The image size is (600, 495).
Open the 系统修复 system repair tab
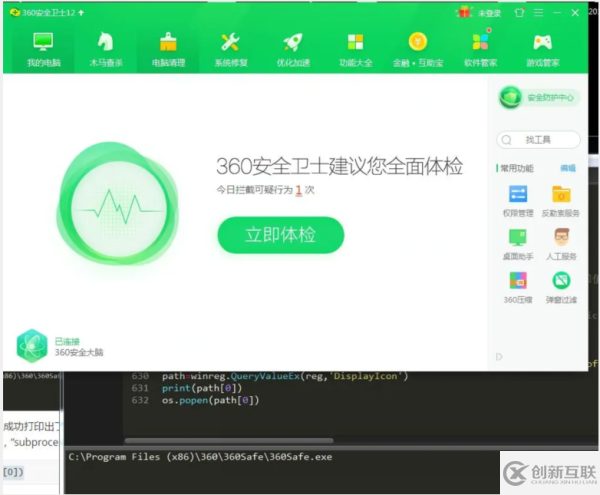(231, 50)
